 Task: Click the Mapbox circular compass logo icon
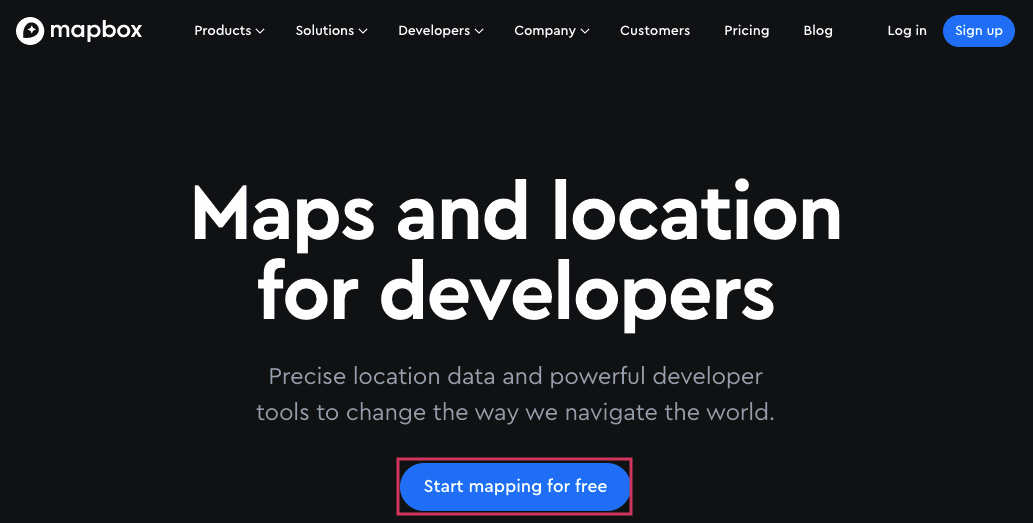pyautogui.click(x=30, y=31)
